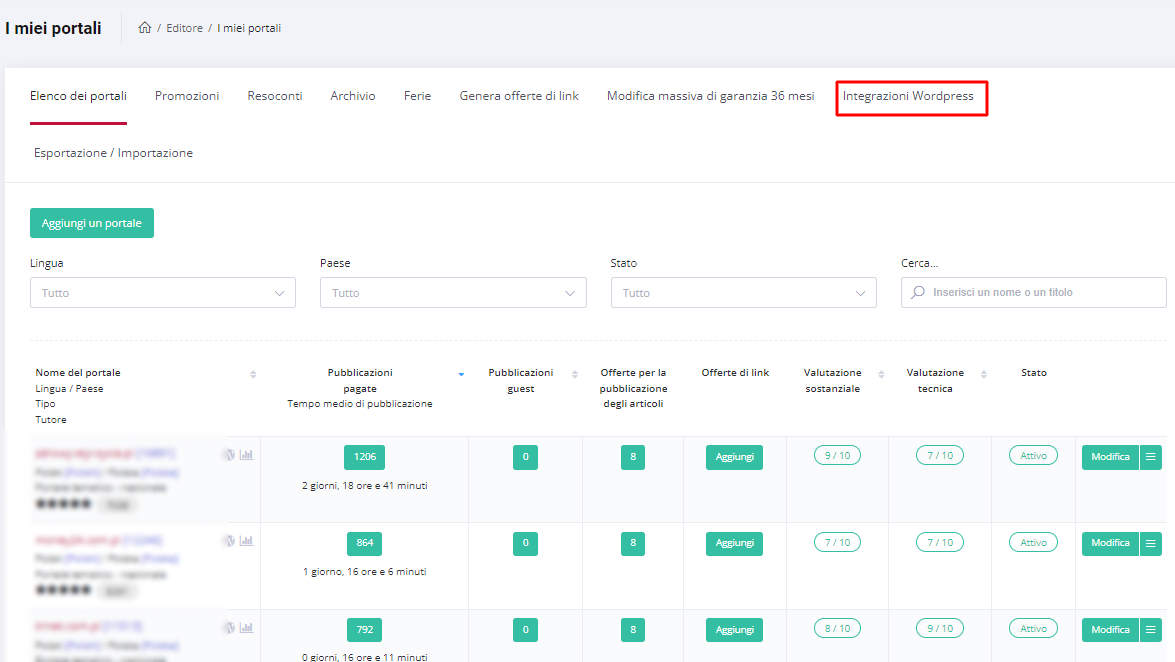
Task: Click the 7 / 10 tecnica rating in 864 row
Action: tap(940, 543)
